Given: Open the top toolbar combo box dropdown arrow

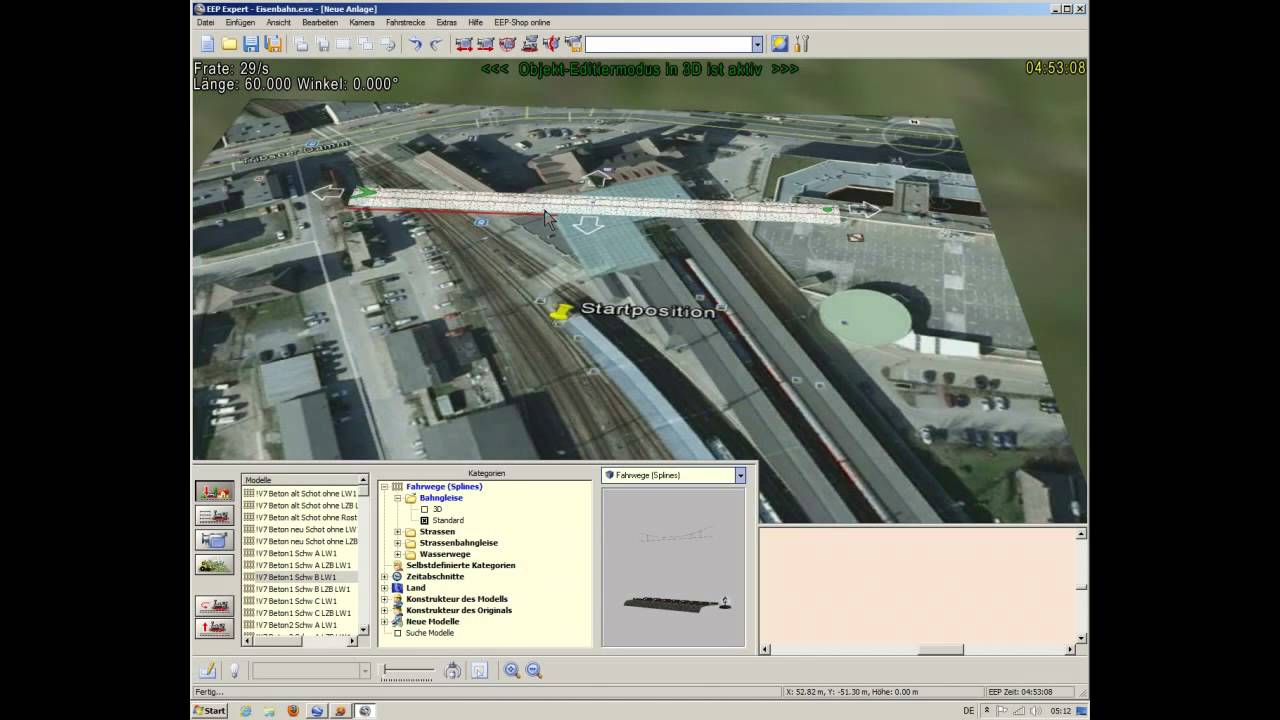Looking at the screenshot, I should [757, 44].
